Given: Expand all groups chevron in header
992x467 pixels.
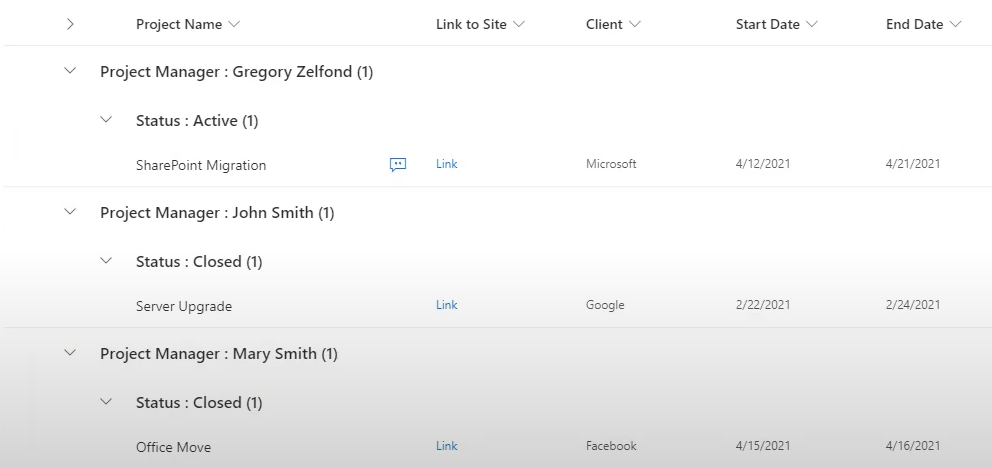Looking at the screenshot, I should point(70,24).
